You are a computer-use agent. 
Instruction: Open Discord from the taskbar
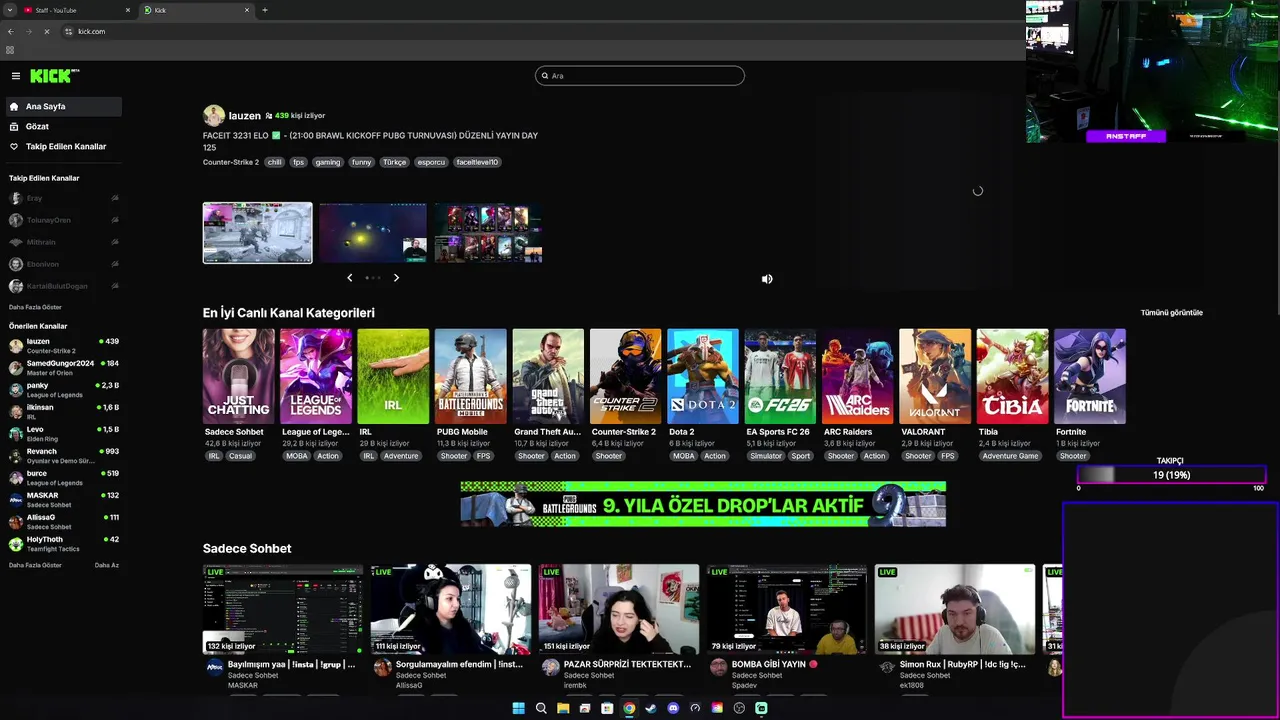coord(673,708)
